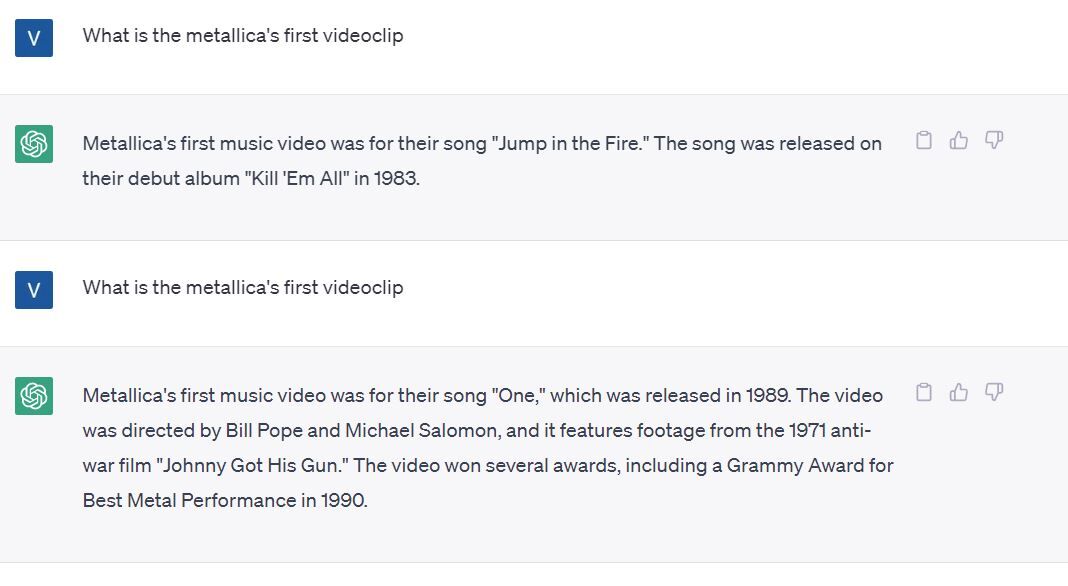Click the sentence about Bill Pope and Michael Salomon
Screen dimensions: 1068x586
[x=477, y=431]
